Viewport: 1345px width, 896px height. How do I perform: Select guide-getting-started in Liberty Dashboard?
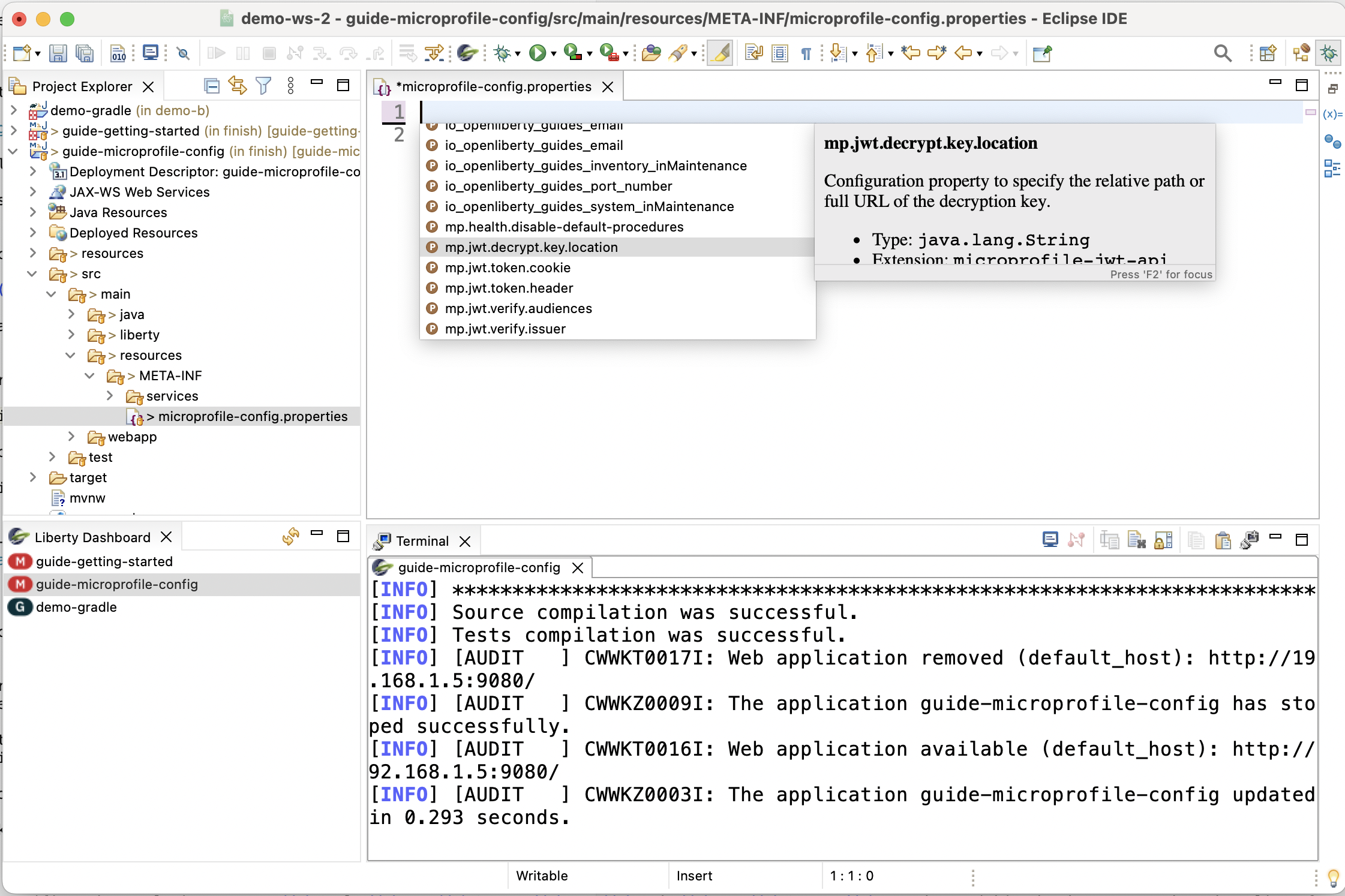182,561
